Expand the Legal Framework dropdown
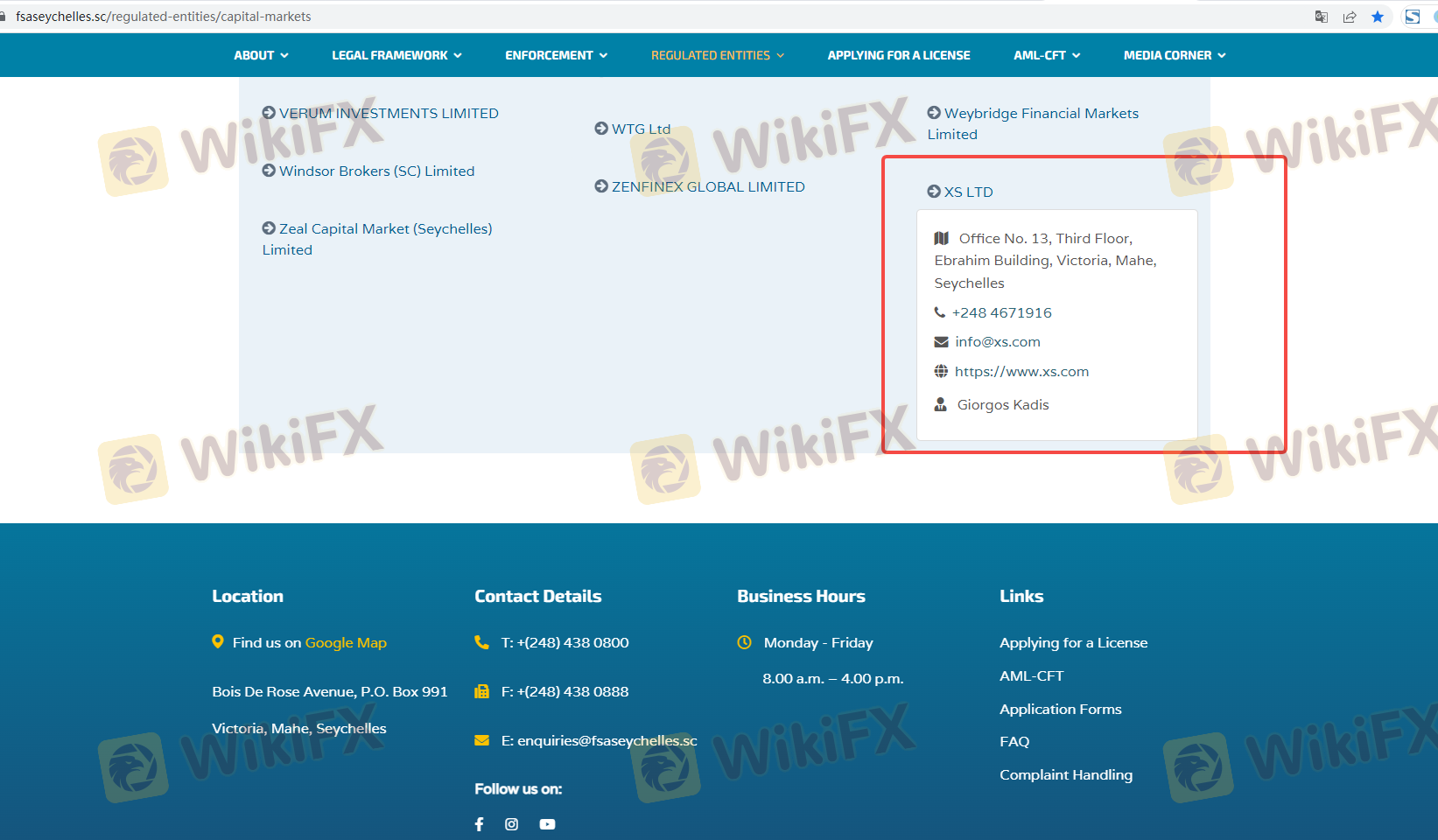 pos(396,55)
